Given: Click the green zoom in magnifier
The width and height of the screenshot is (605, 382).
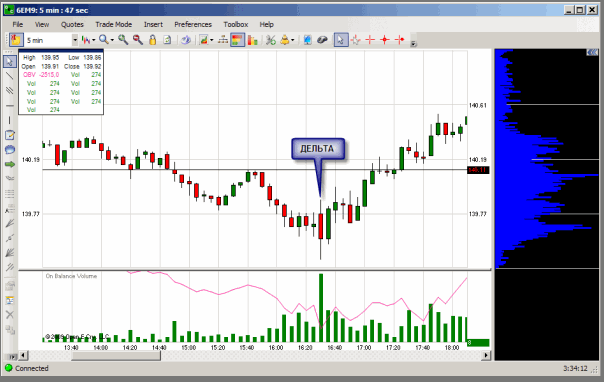Looking at the screenshot, I should 123,40.
